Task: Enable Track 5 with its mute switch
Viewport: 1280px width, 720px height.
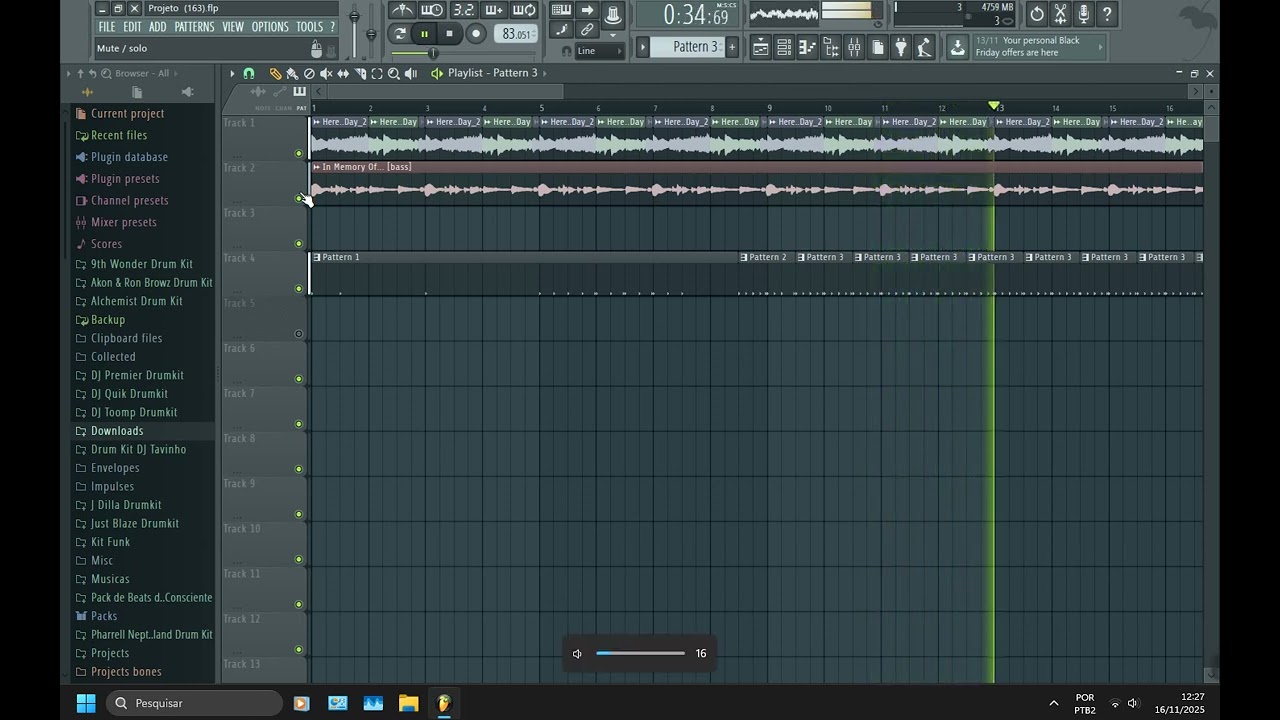Action: coord(298,334)
